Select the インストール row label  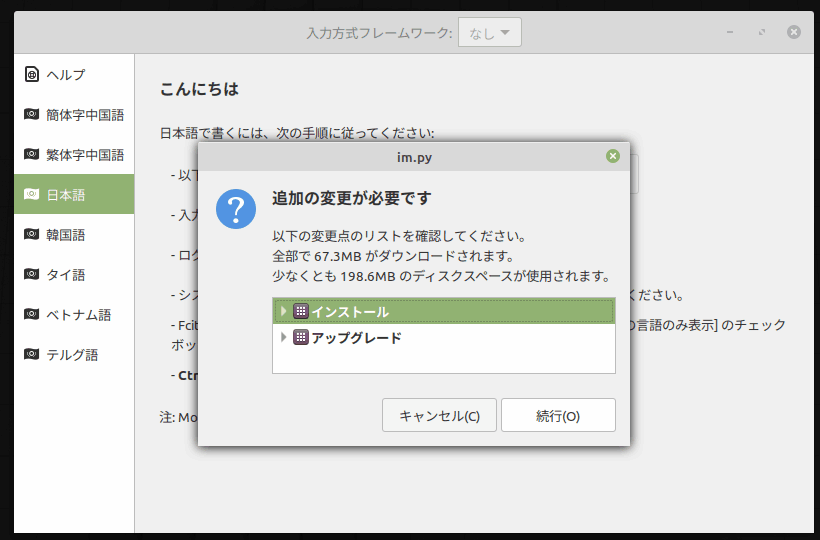click(x=350, y=312)
